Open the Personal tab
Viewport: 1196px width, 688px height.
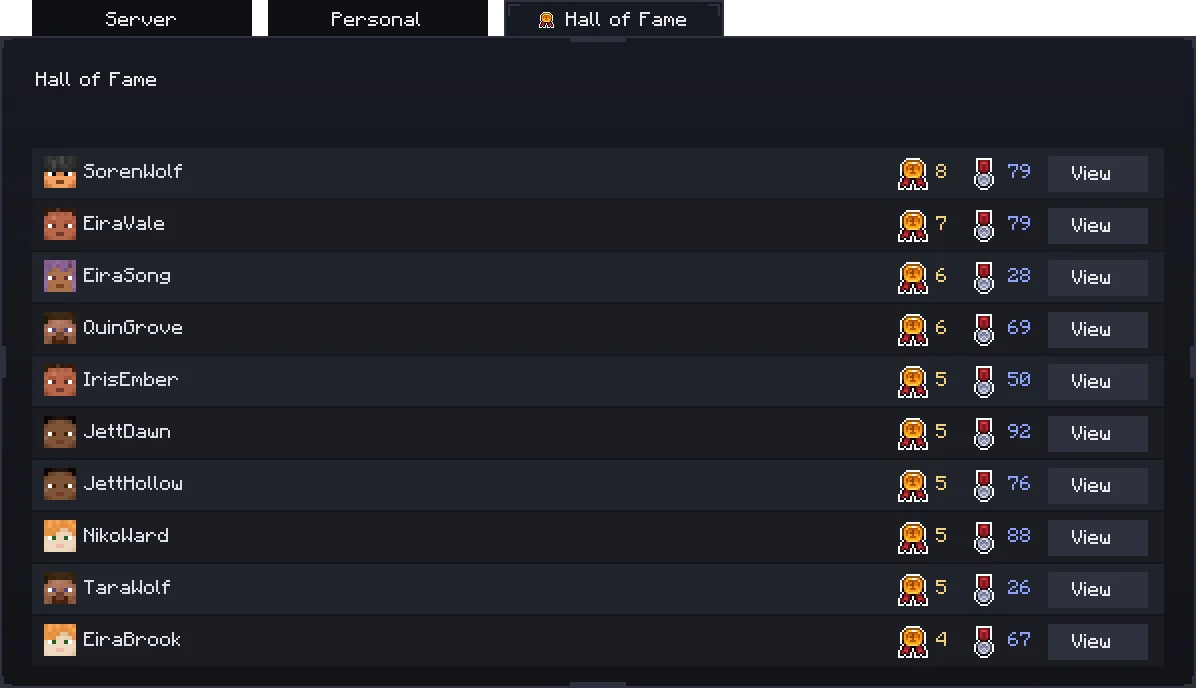(375, 19)
